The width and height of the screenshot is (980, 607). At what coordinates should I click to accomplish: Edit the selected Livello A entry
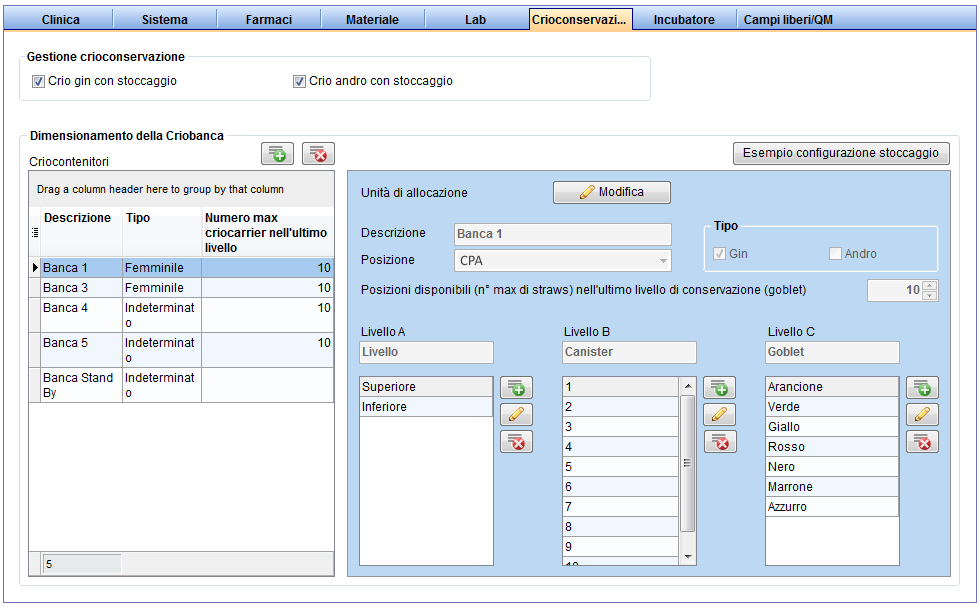coord(516,414)
